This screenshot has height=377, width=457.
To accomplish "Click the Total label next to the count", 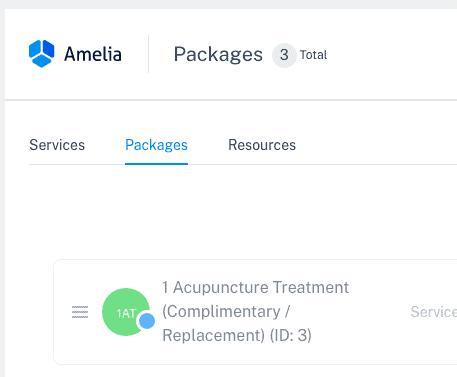I will [x=313, y=55].
